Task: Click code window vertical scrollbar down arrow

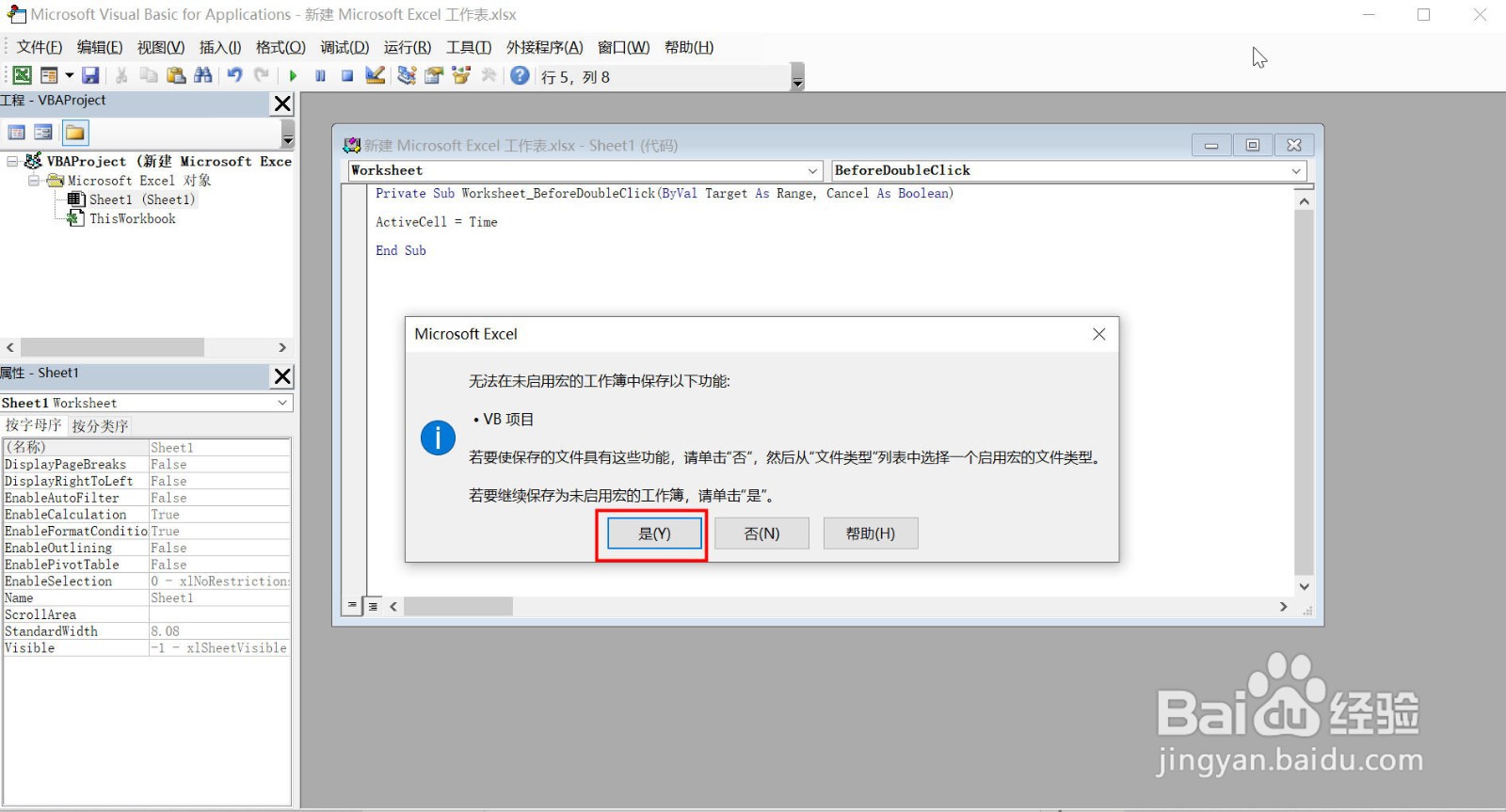Action: pos(1304,586)
